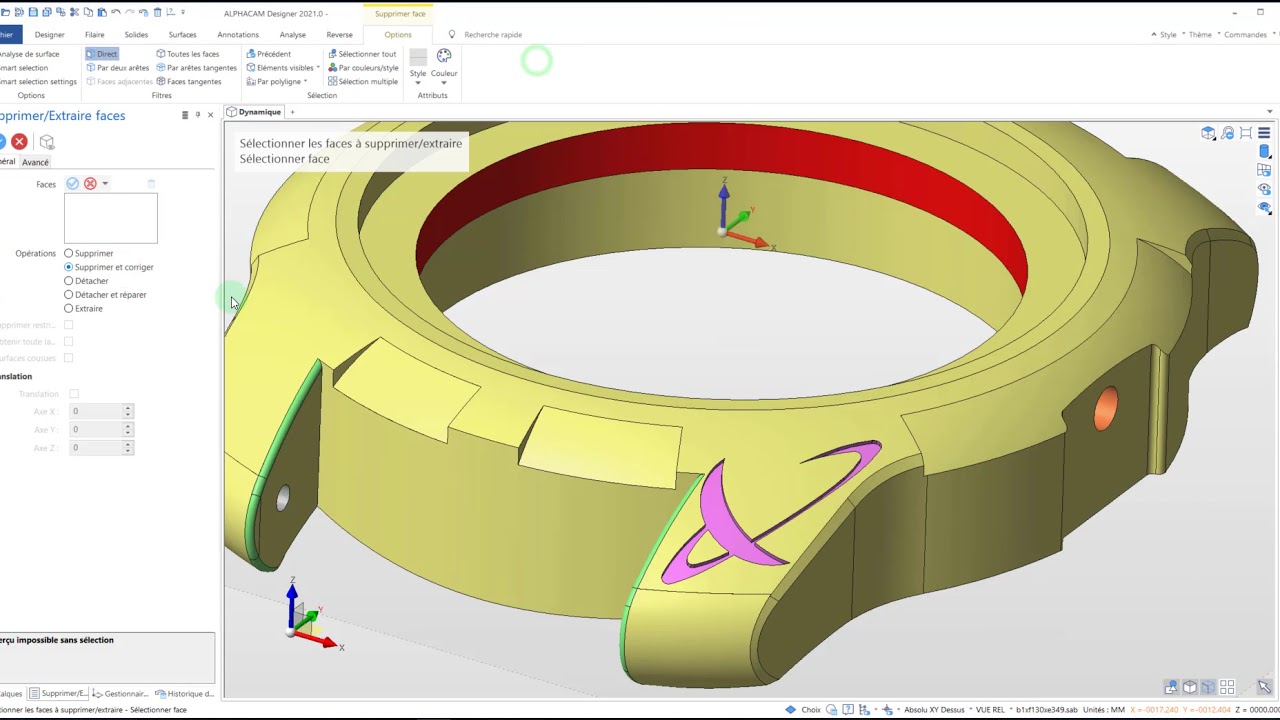
Task: Choose the Par deux arêtes filter
Action: click(x=118, y=68)
